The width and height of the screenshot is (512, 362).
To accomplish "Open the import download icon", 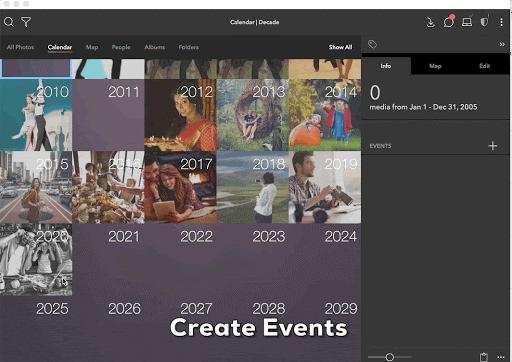I will point(430,22).
